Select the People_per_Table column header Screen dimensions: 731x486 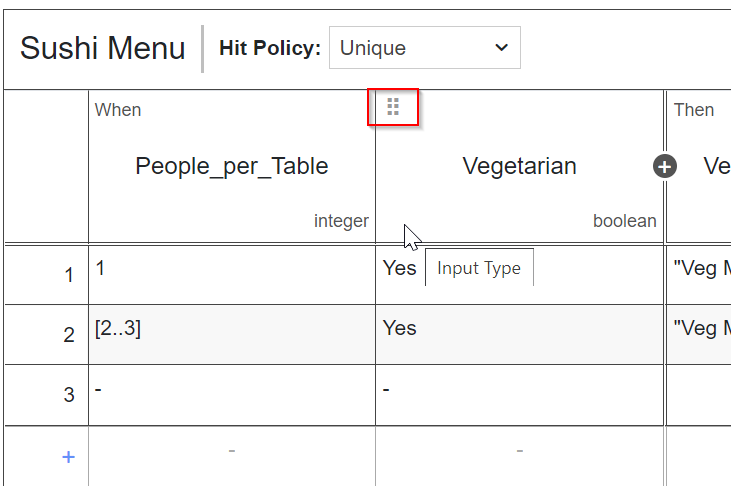tap(231, 166)
